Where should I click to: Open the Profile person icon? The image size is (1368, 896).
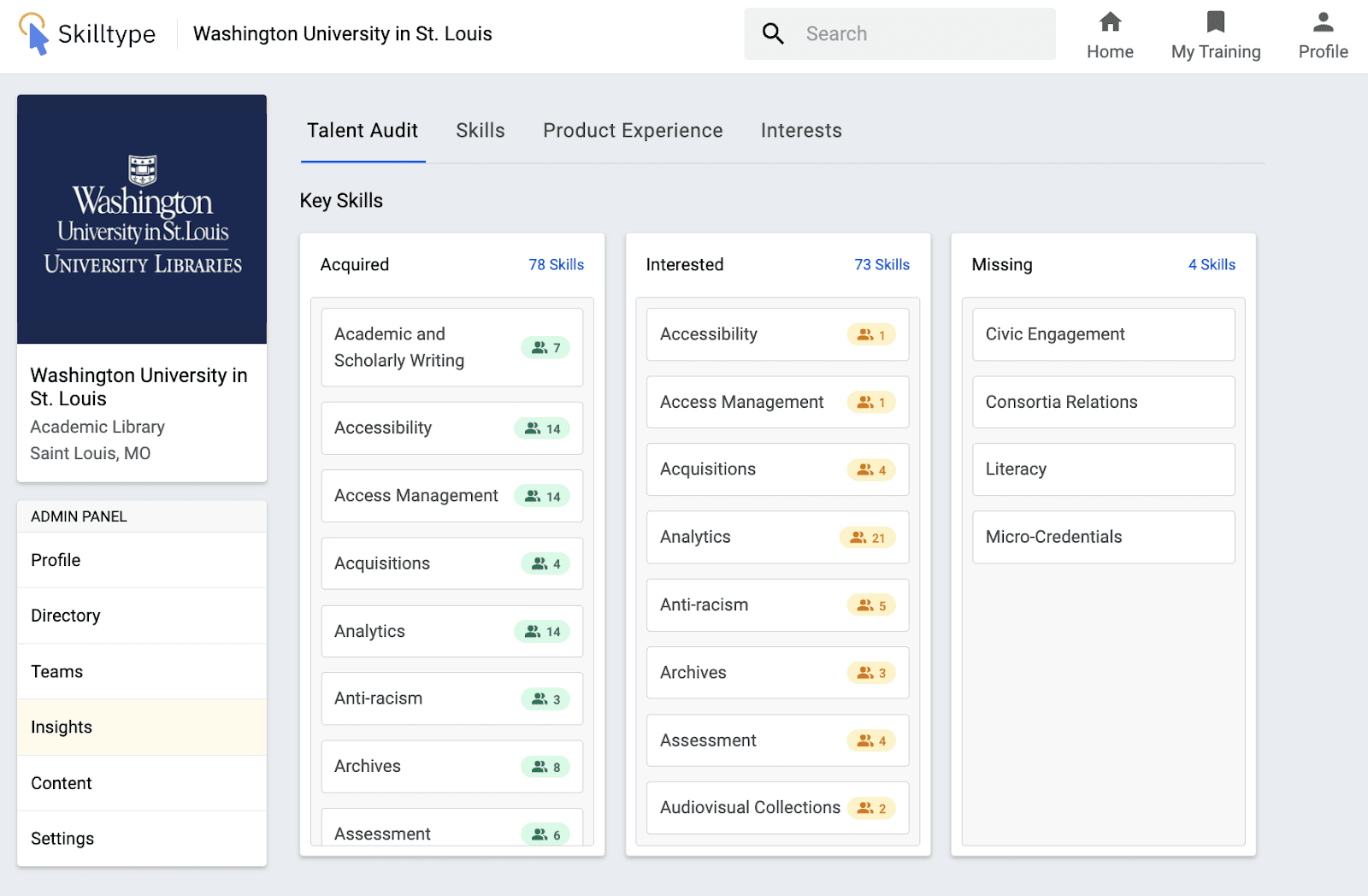(1323, 22)
